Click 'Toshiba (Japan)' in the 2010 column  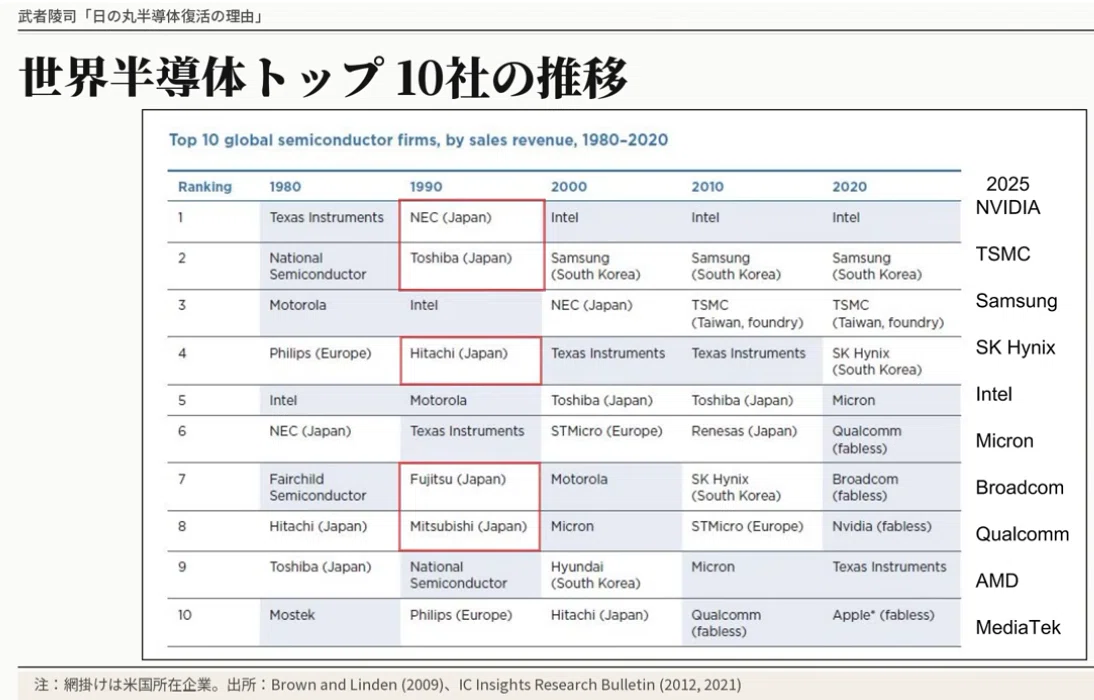click(x=742, y=401)
